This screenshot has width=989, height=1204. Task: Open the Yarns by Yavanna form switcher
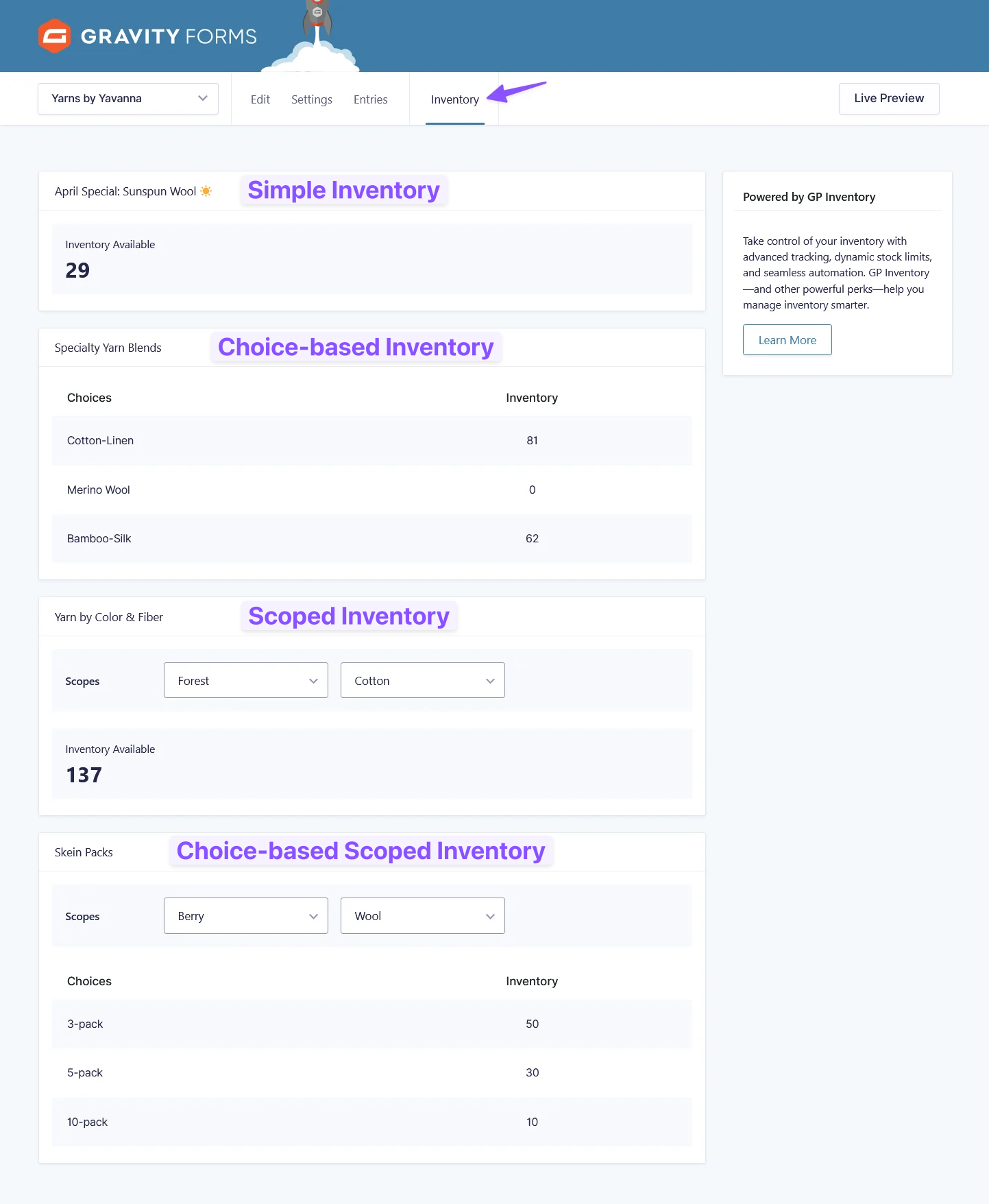pyautogui.click(x=128, y=99)
